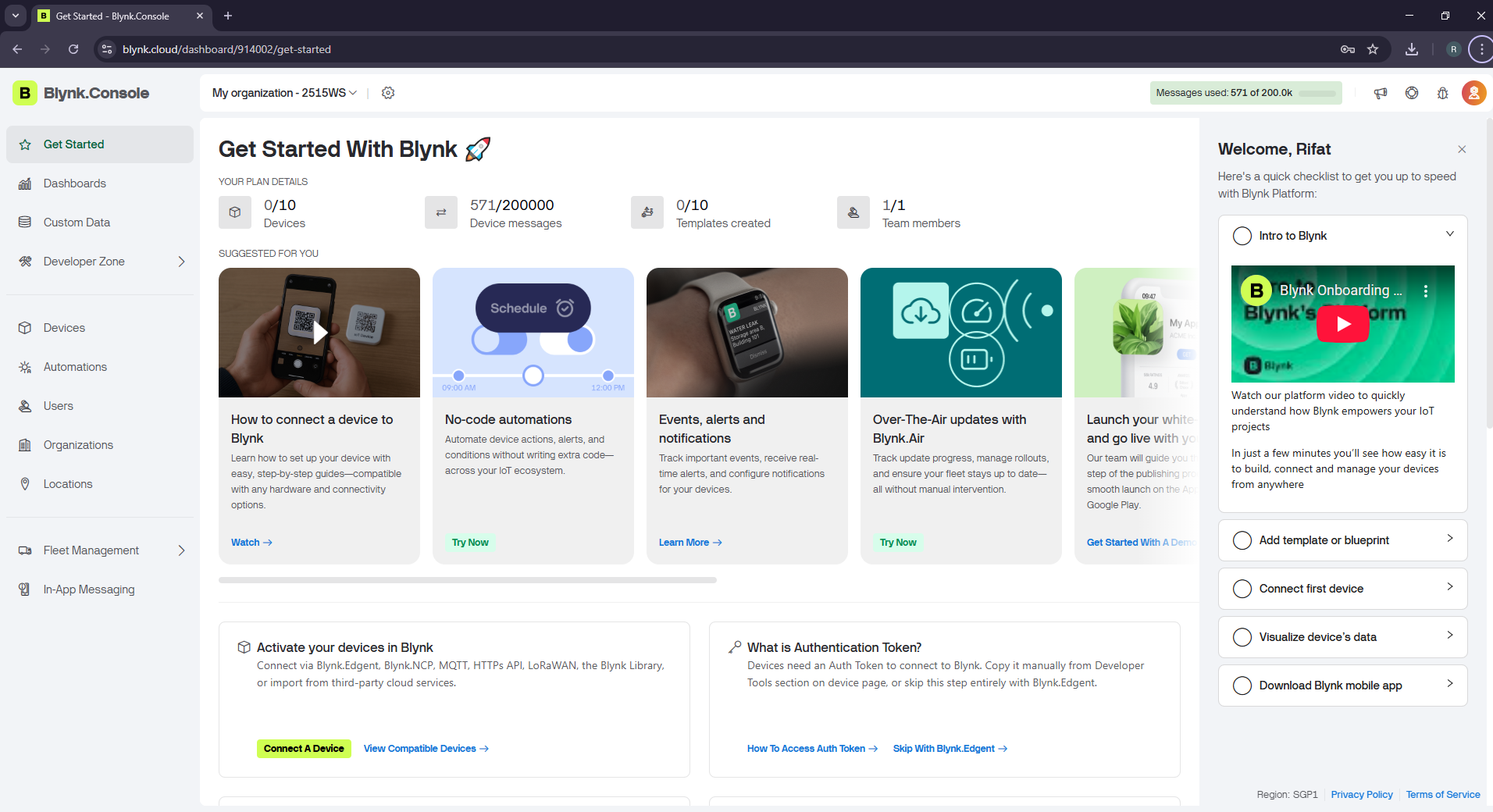
Task: Open My organization dropdown
Action: (x=284, y=93)
